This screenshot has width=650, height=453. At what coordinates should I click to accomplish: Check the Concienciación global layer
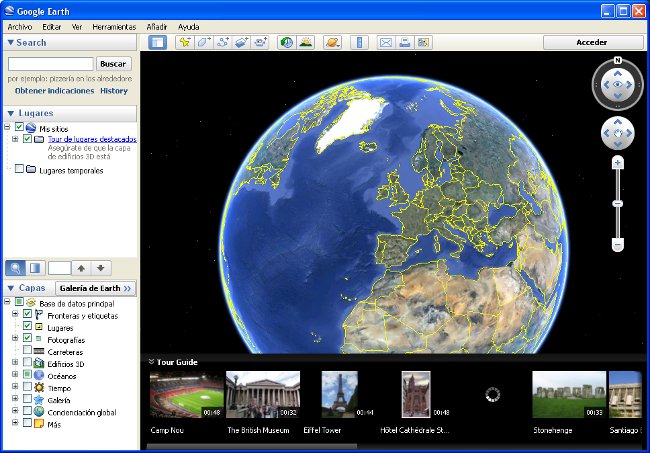27,411
